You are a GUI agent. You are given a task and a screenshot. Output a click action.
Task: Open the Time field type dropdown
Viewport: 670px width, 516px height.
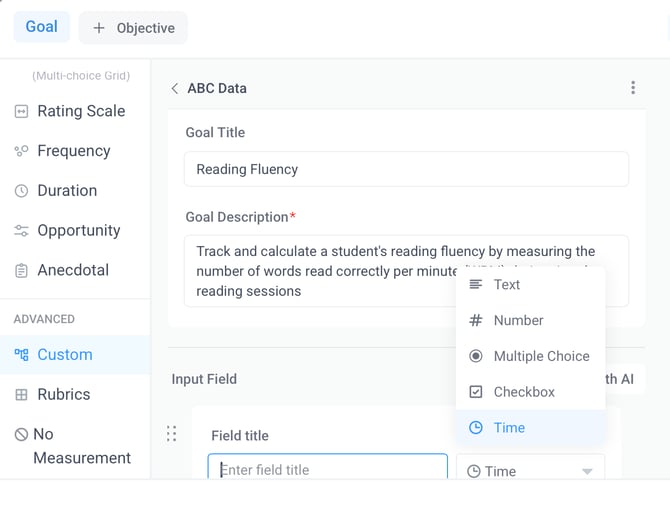click(530, 471)
